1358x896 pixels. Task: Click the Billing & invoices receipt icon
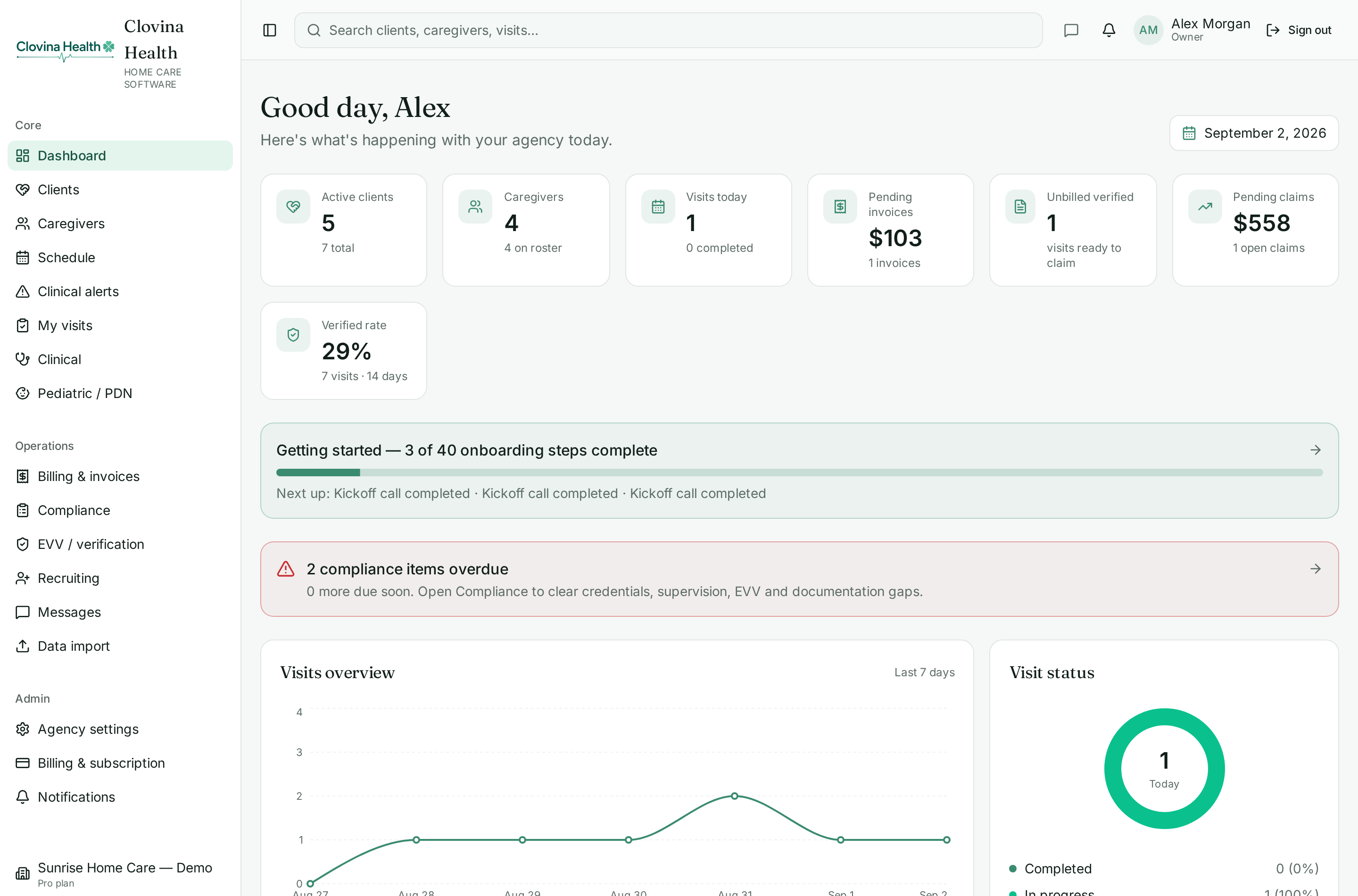[22, 477]
